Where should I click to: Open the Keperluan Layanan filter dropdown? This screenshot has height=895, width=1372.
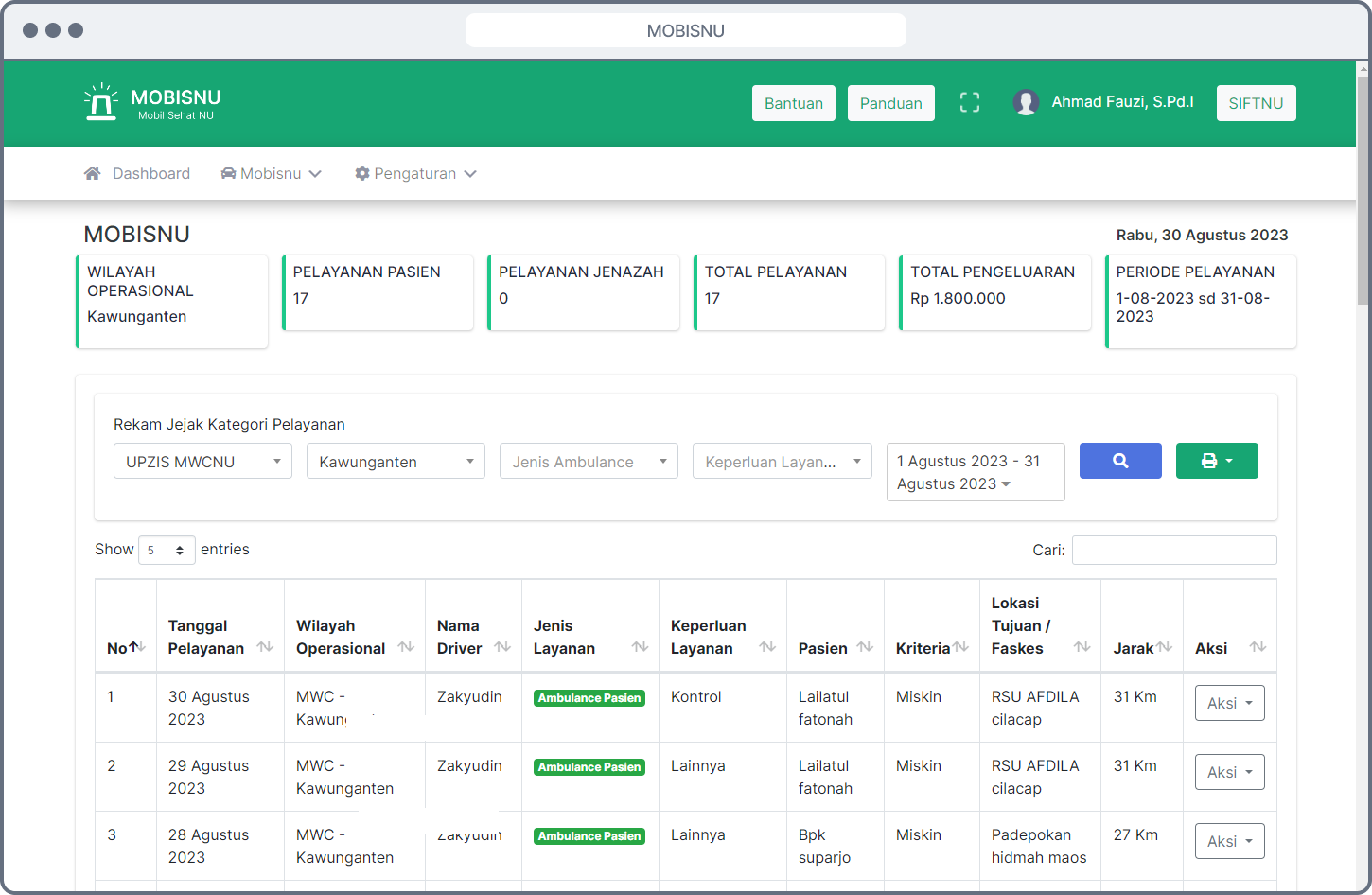782,462
